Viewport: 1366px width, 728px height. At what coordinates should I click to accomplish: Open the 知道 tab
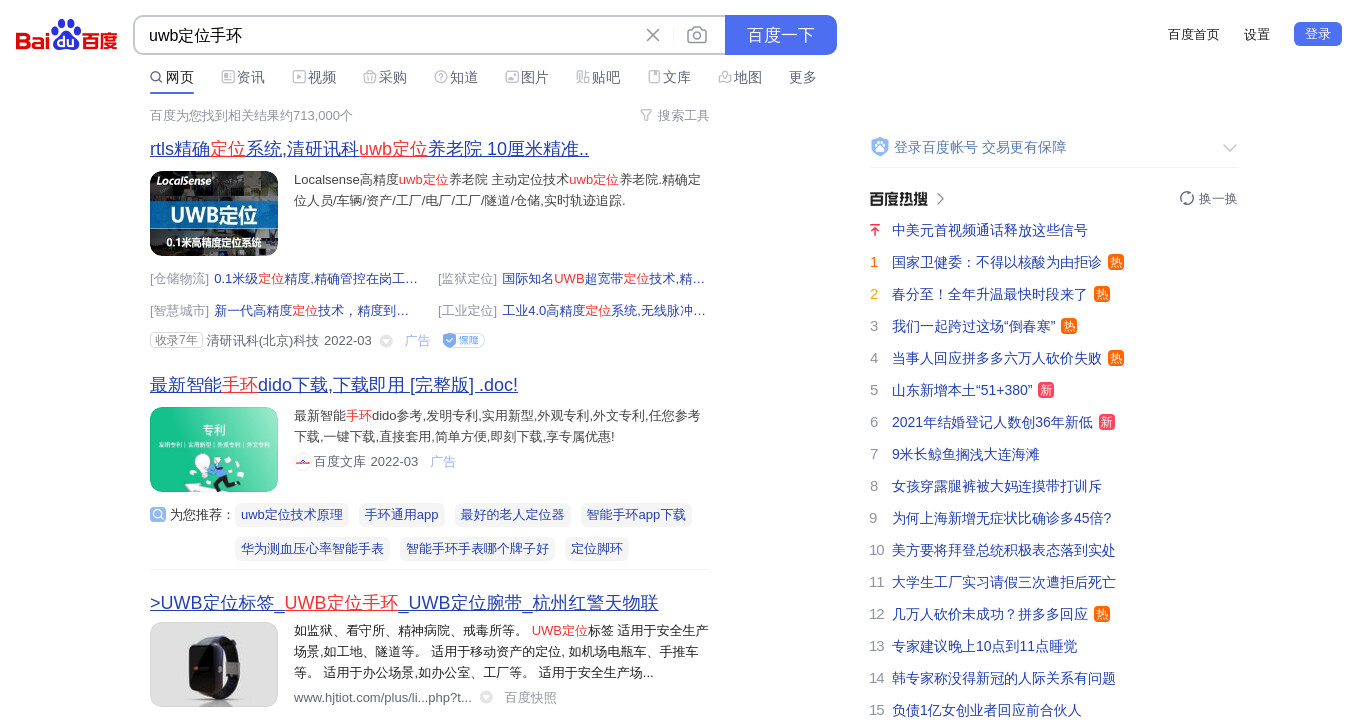[x=456, y=77]
